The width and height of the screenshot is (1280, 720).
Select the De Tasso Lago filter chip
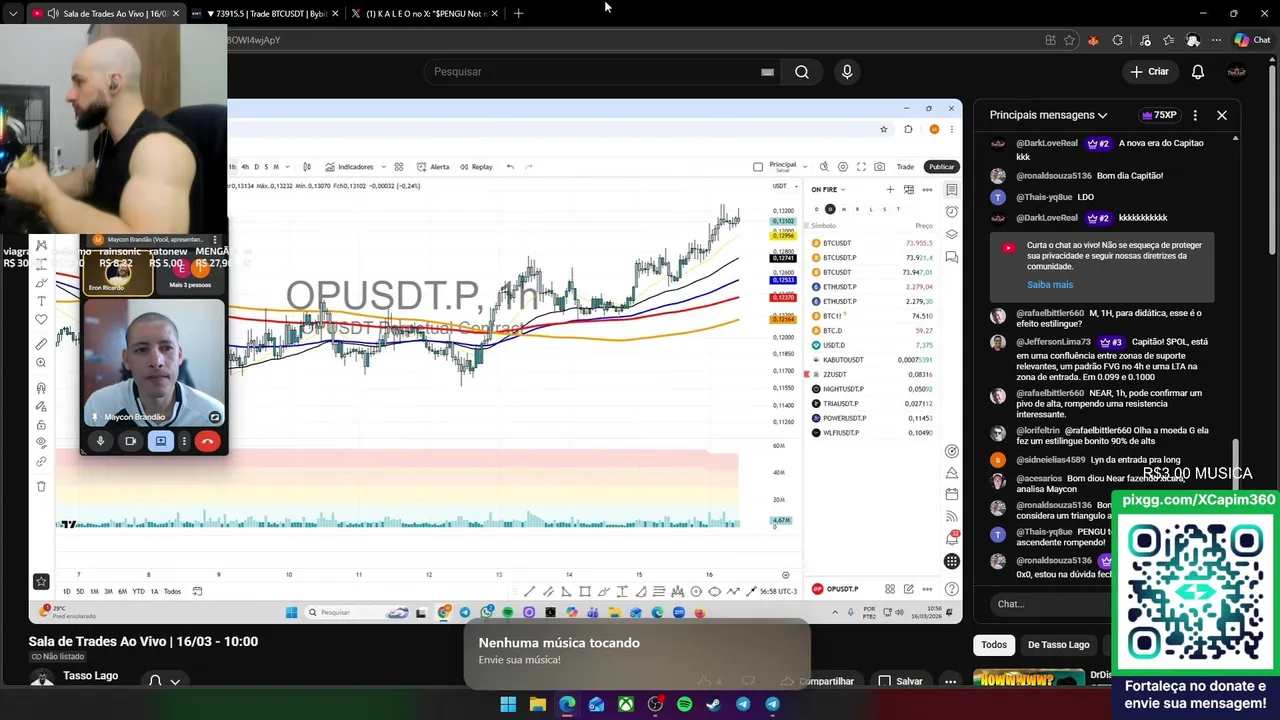click(1058, 645)
